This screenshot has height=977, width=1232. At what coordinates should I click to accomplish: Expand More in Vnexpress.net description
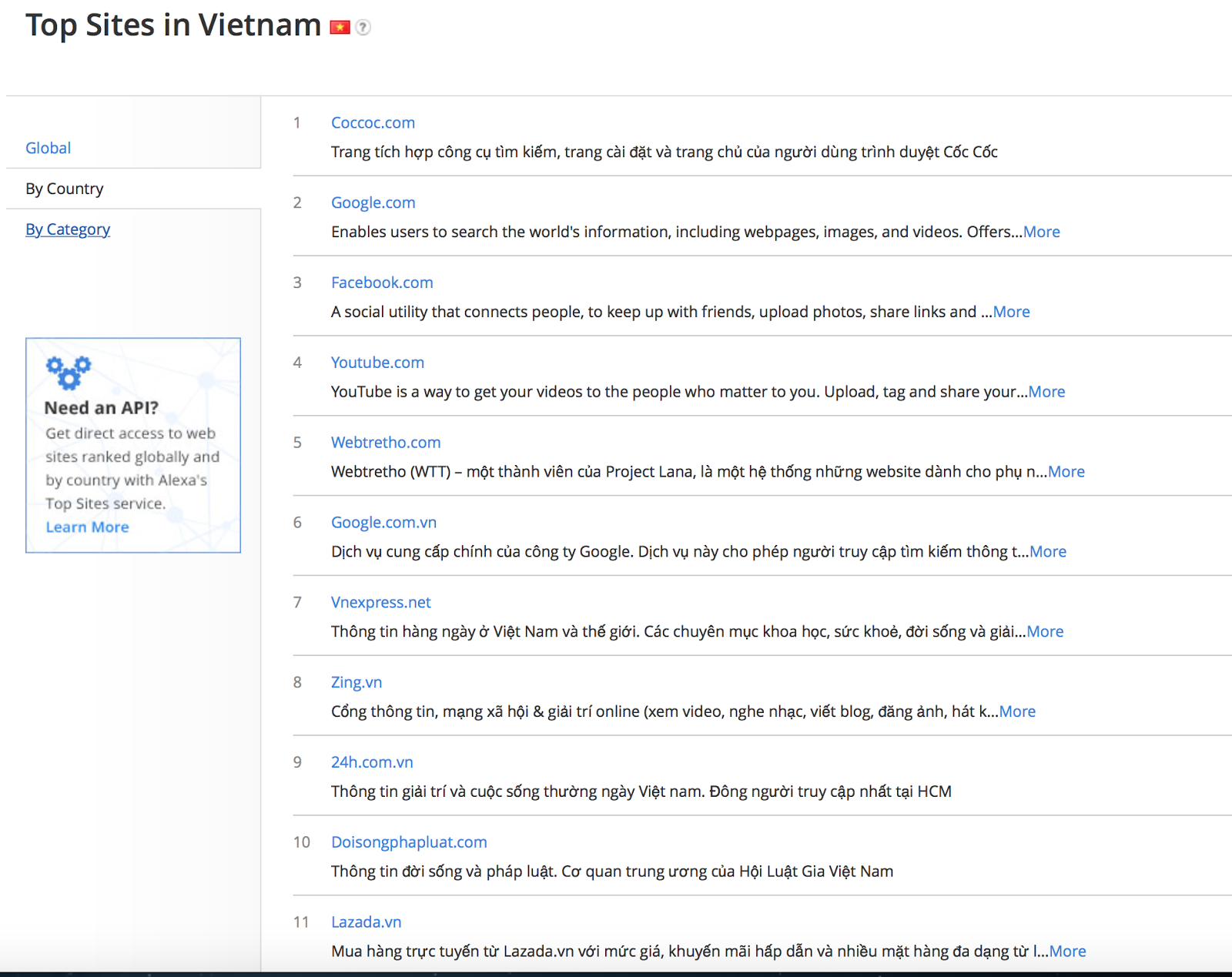tap(1045, 632)
